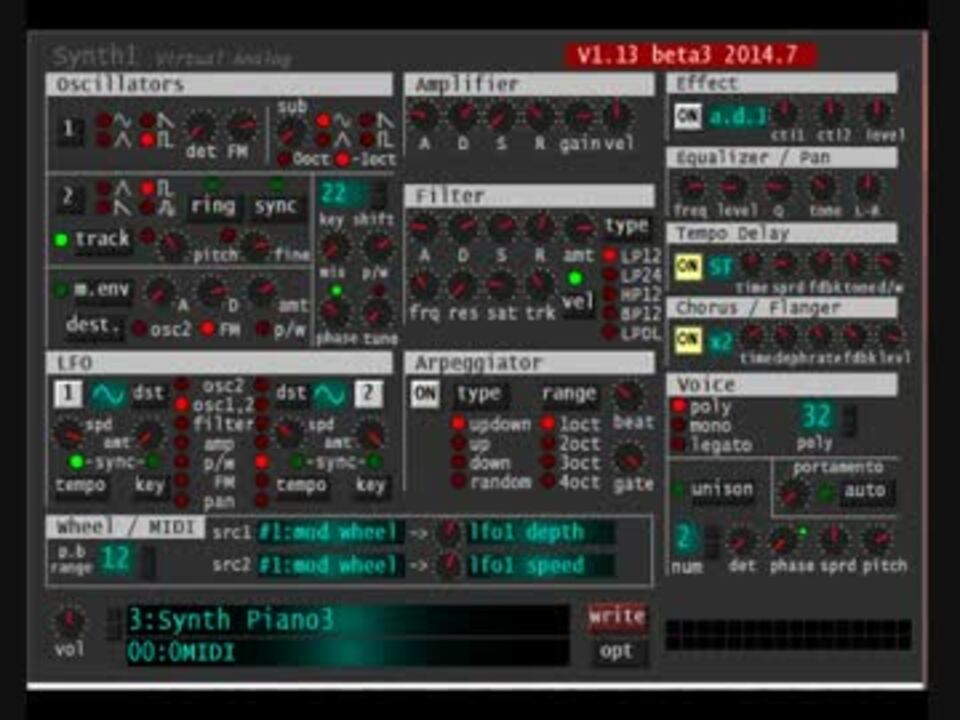Choose the random arpeggiator type
Image resolution: width=960 pixels, height=720 pixels.
coord(458,482)
